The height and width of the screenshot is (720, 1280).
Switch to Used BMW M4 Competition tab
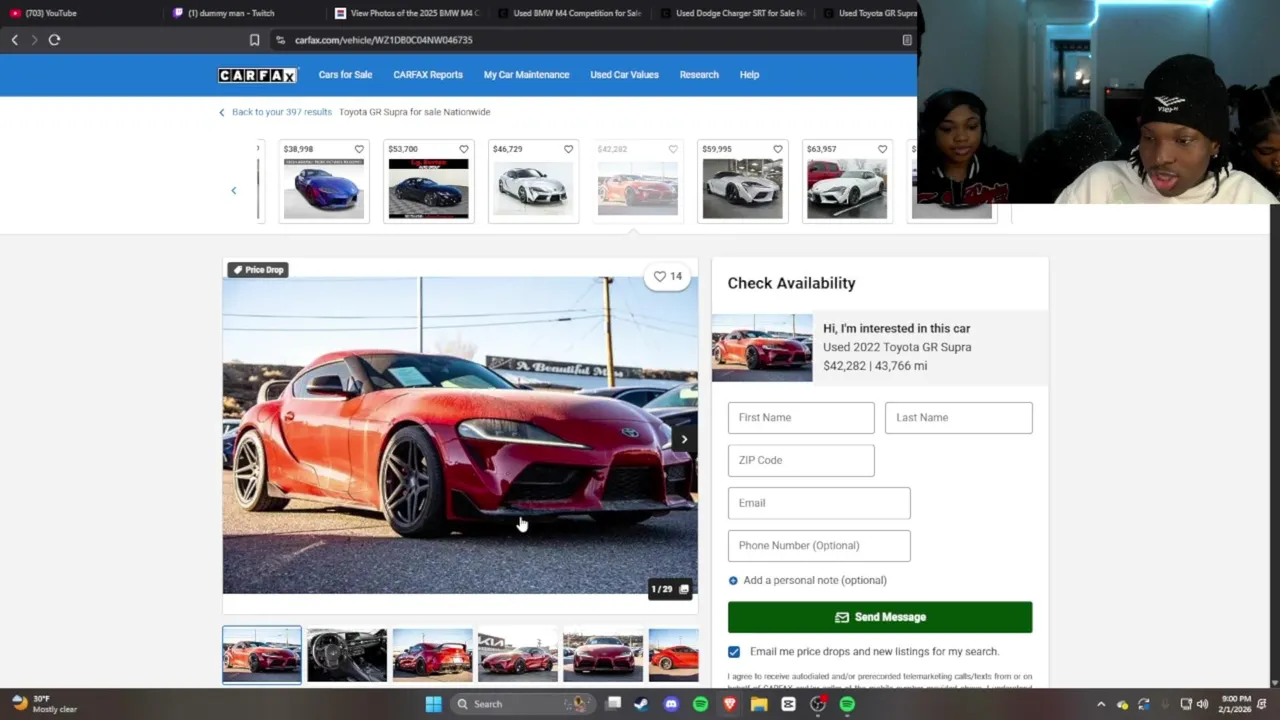(x=571, y=13)
